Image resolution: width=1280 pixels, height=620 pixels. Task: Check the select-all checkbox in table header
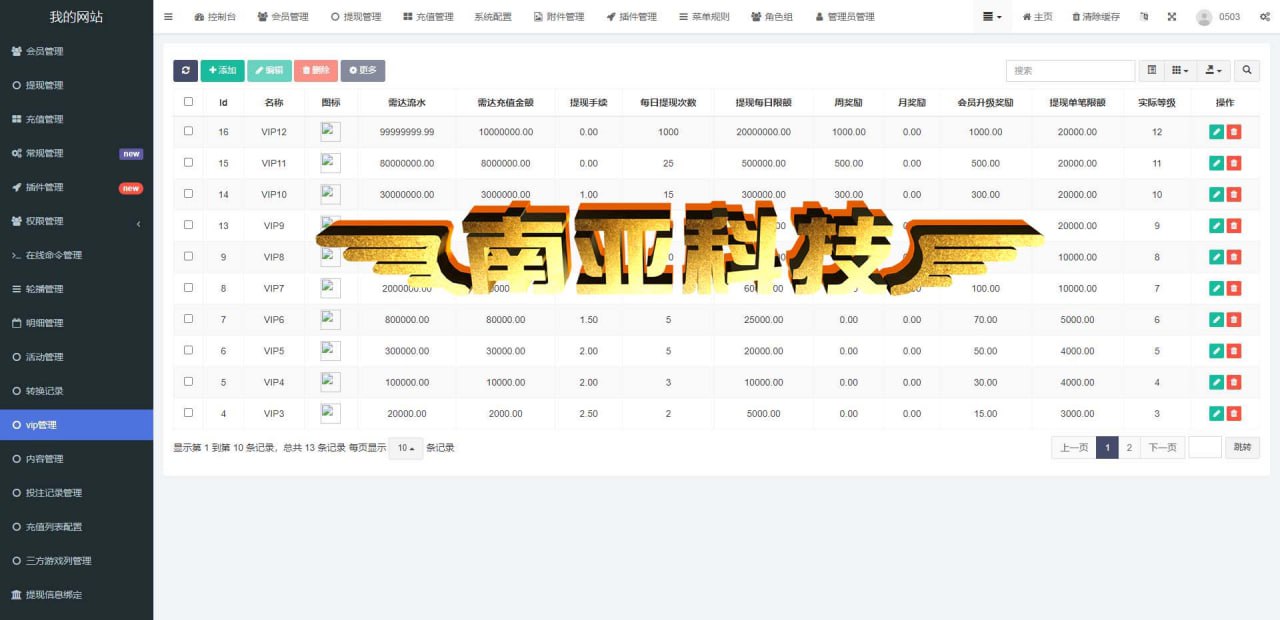(188, 102)
